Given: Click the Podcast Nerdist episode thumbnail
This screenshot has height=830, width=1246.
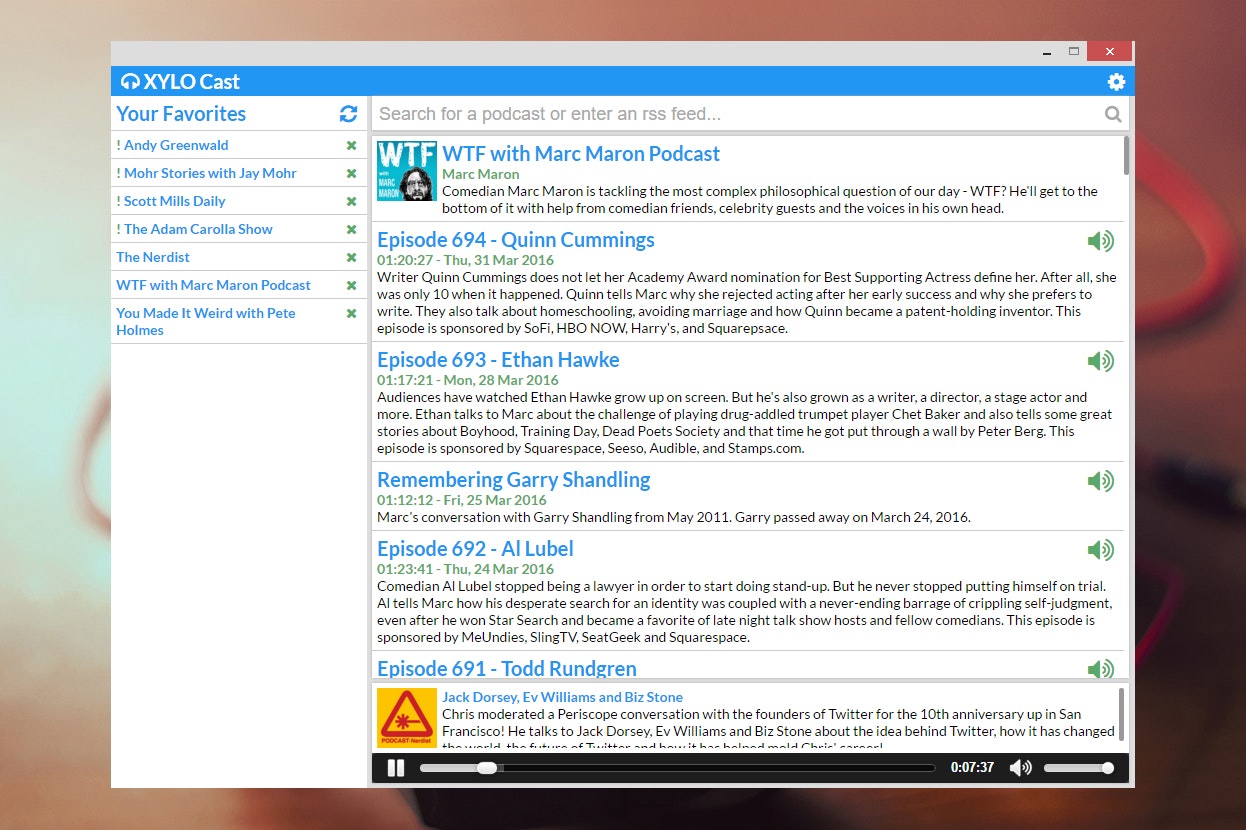Looking at the screenshot, I should click(x=406, y=717).
